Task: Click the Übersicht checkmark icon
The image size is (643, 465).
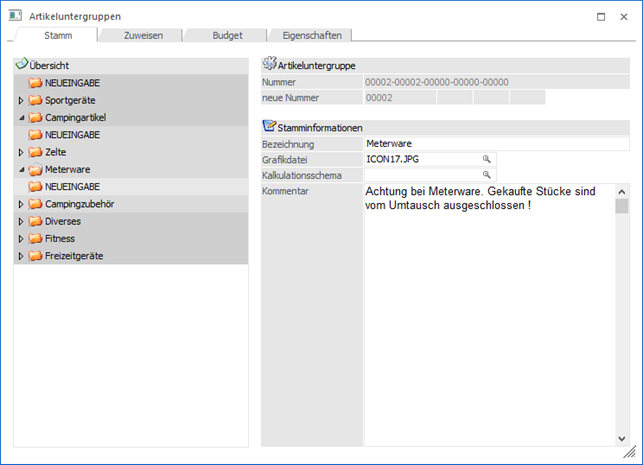Action: [x=21, y=64]
